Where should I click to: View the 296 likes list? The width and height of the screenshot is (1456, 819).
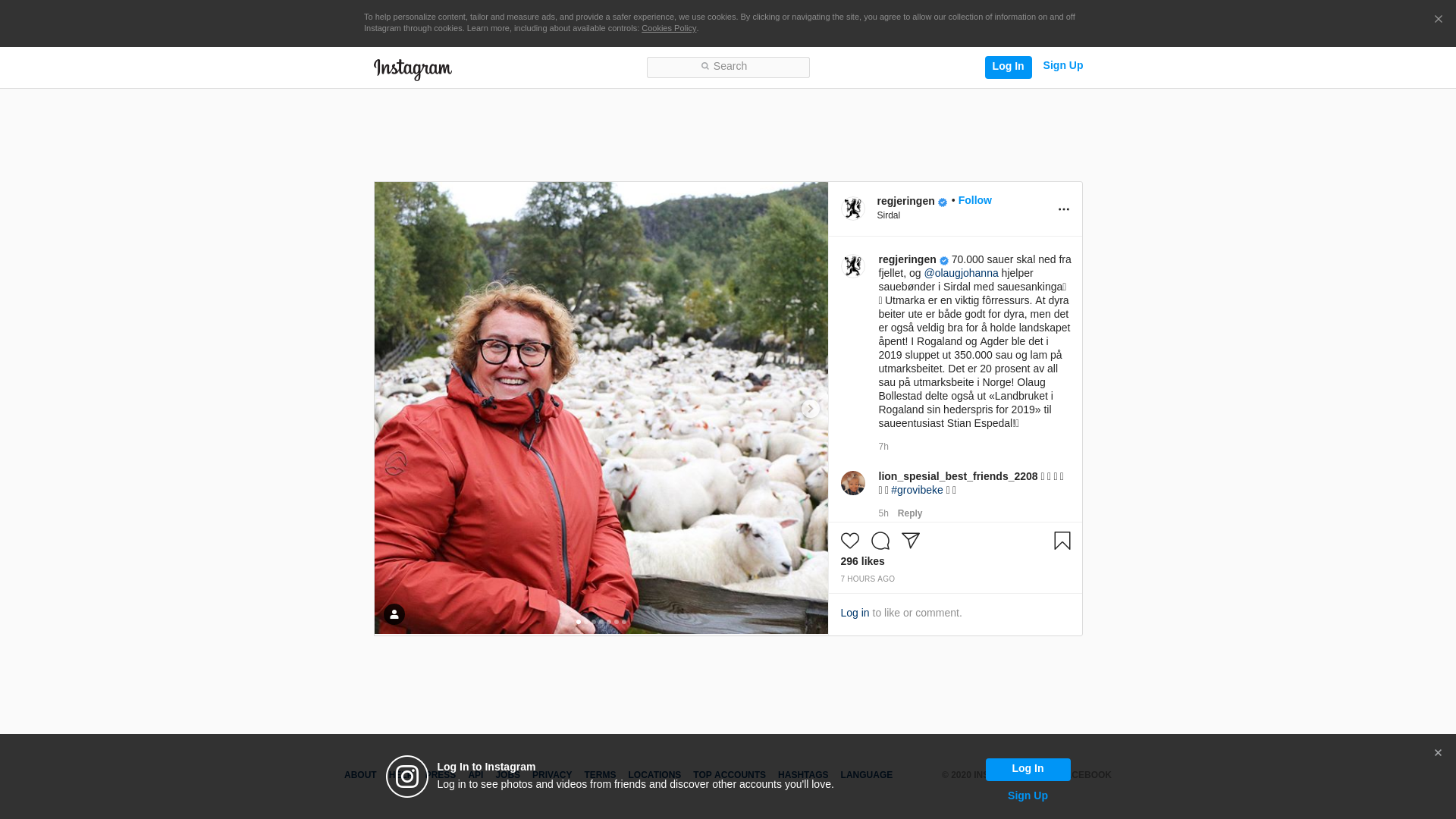862,561
